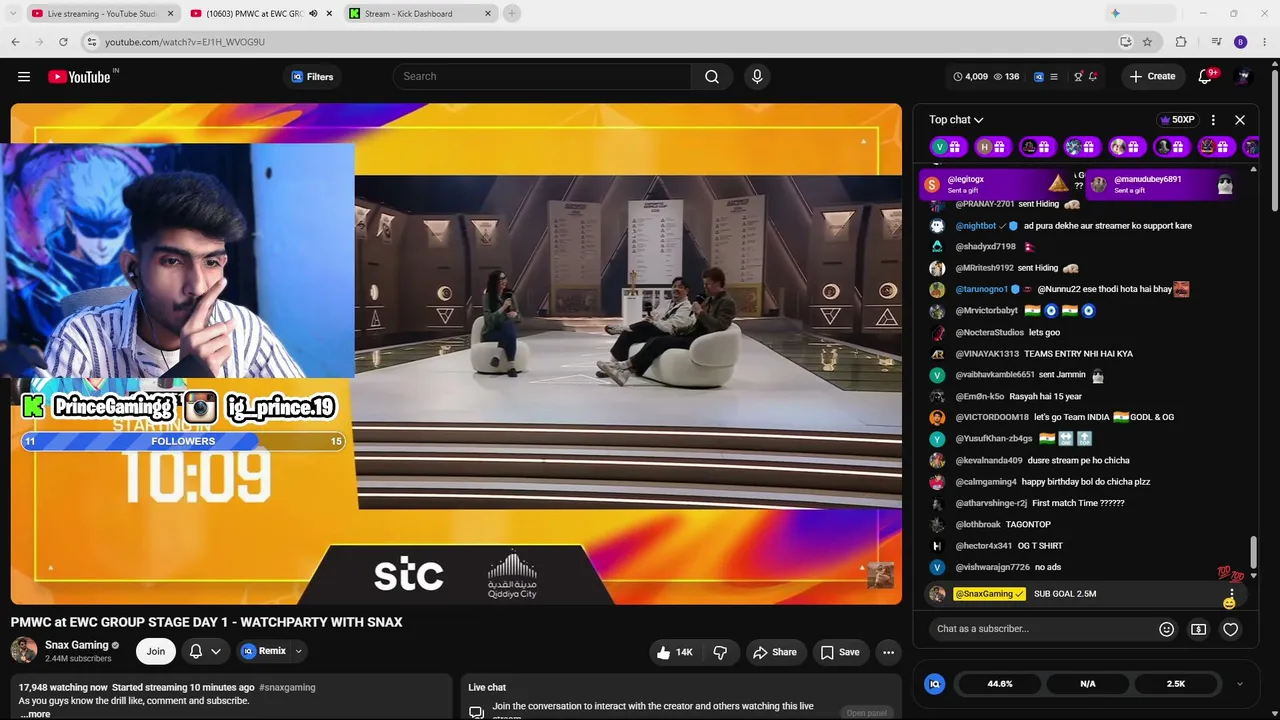Click the vidIQ alert bell in header
1280x720 pixels.
pyautogui.click(x=1093, y=77)
